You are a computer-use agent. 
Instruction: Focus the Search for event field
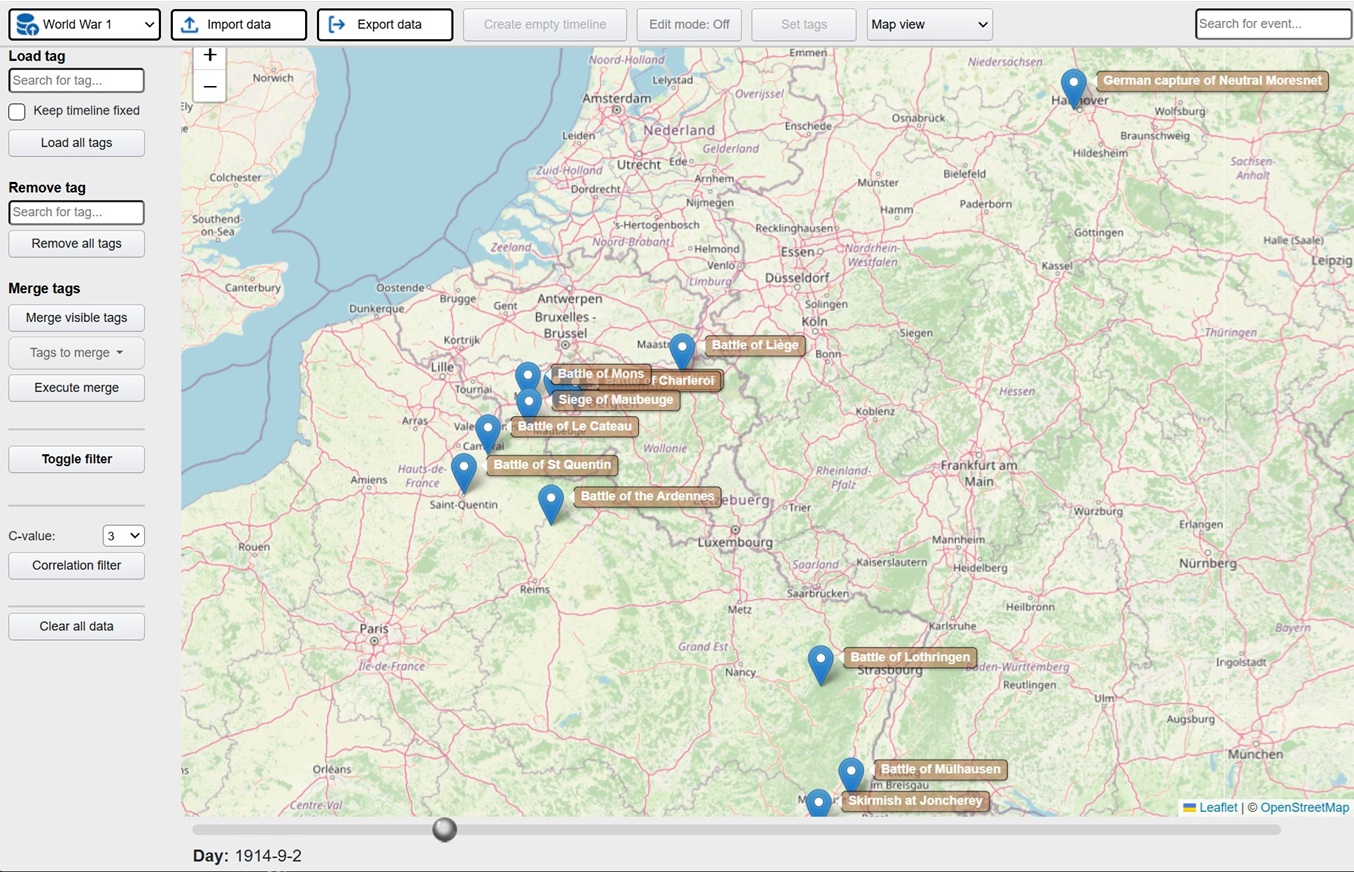1272,24
